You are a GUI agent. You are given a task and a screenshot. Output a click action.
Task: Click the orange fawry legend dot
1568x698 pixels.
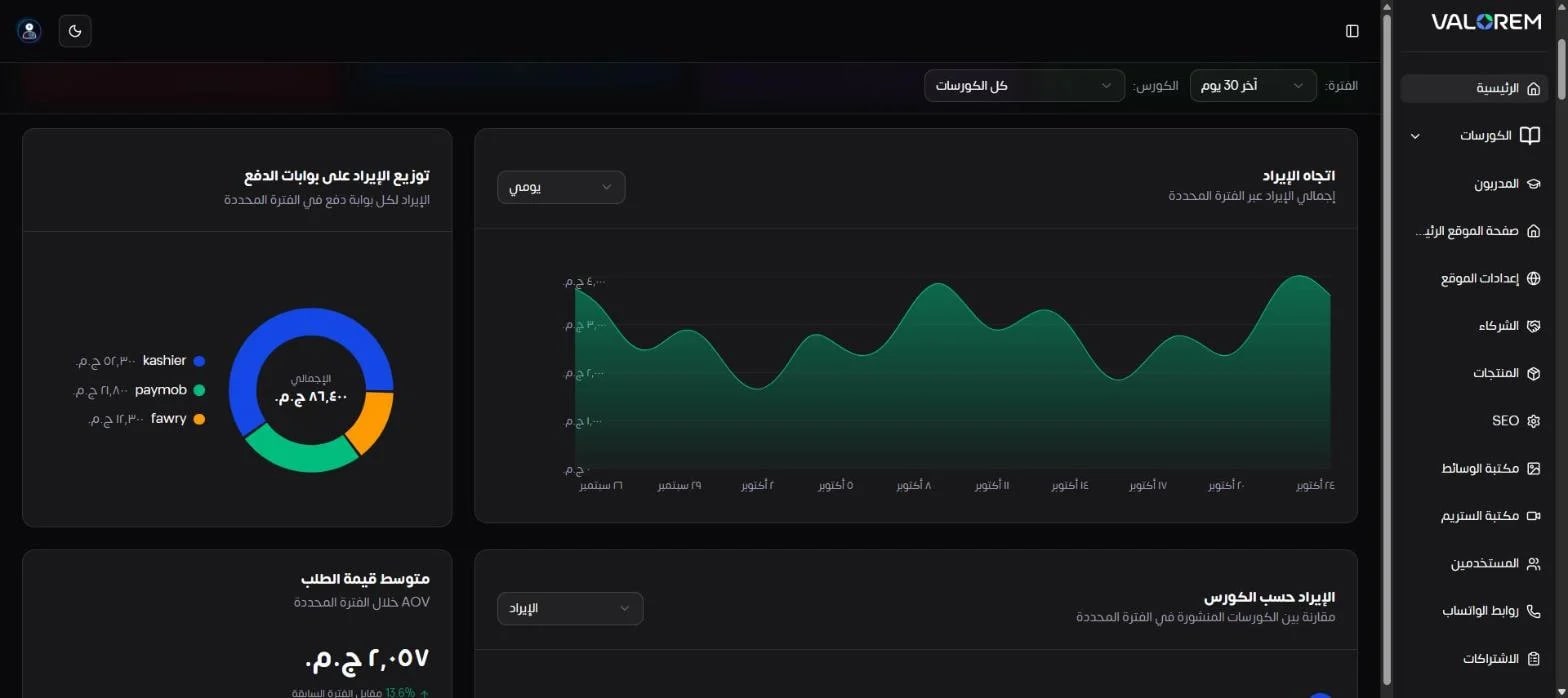(199, 419)
